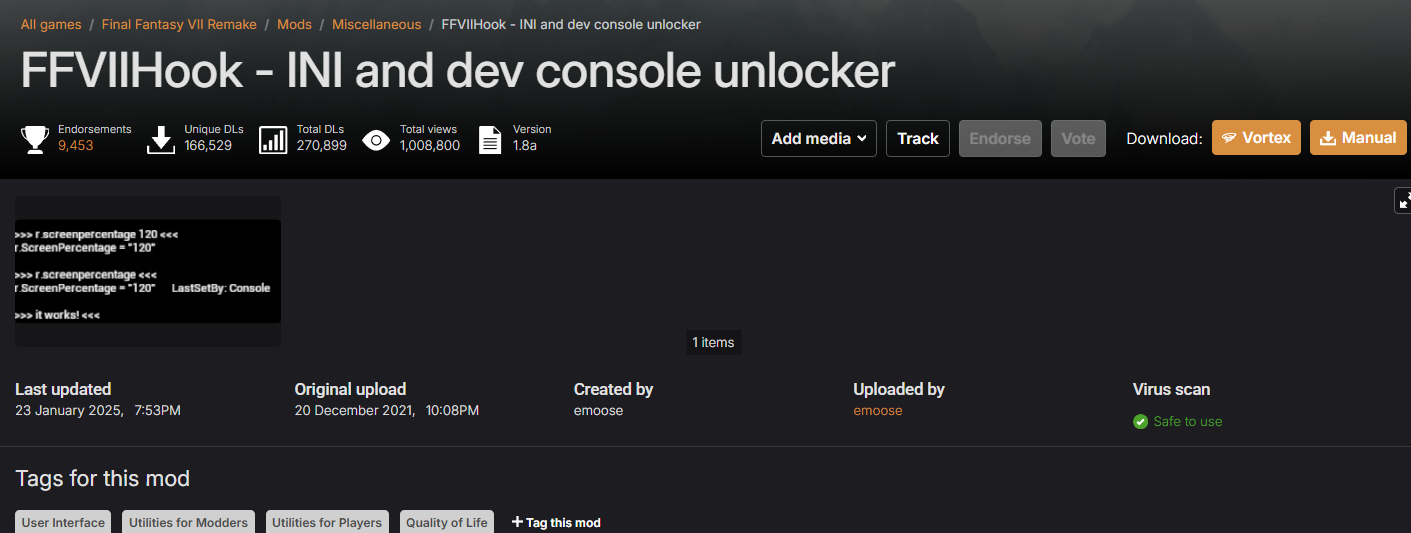Viewport: 1411px width, 533px height.
Task: Open the console screenshot thumbnail
Action: click(x=147, y=272)
